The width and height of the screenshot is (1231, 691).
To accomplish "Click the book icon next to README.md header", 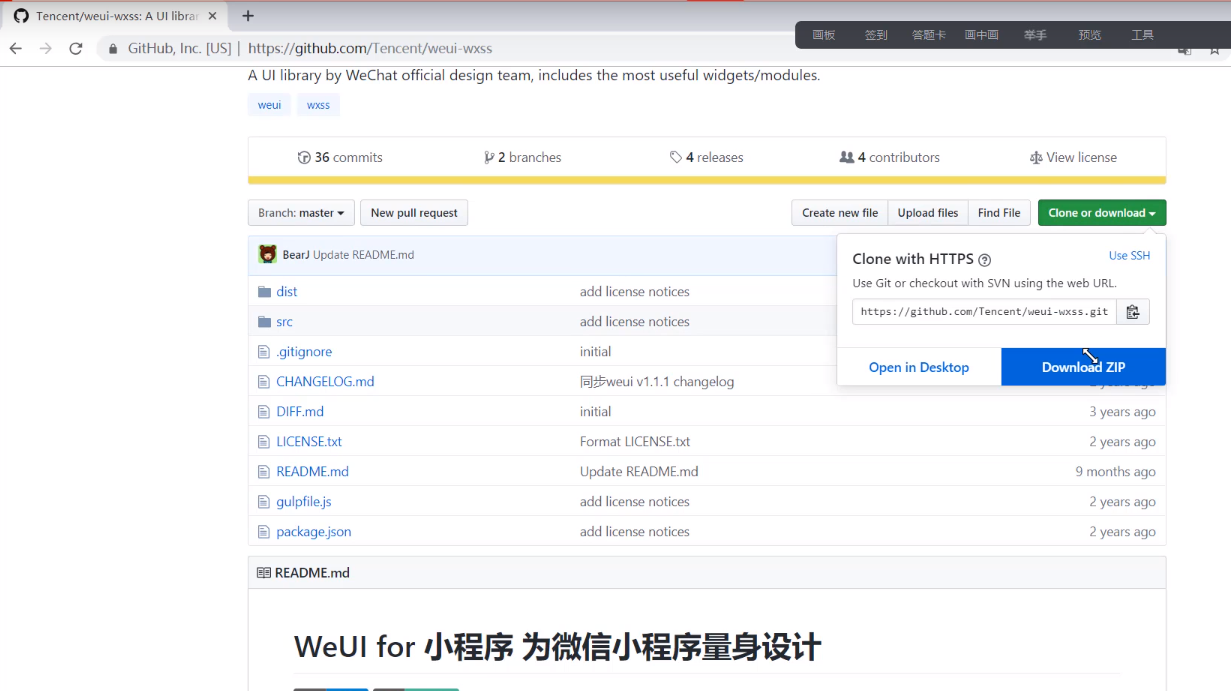I will (x=263, y=573).
